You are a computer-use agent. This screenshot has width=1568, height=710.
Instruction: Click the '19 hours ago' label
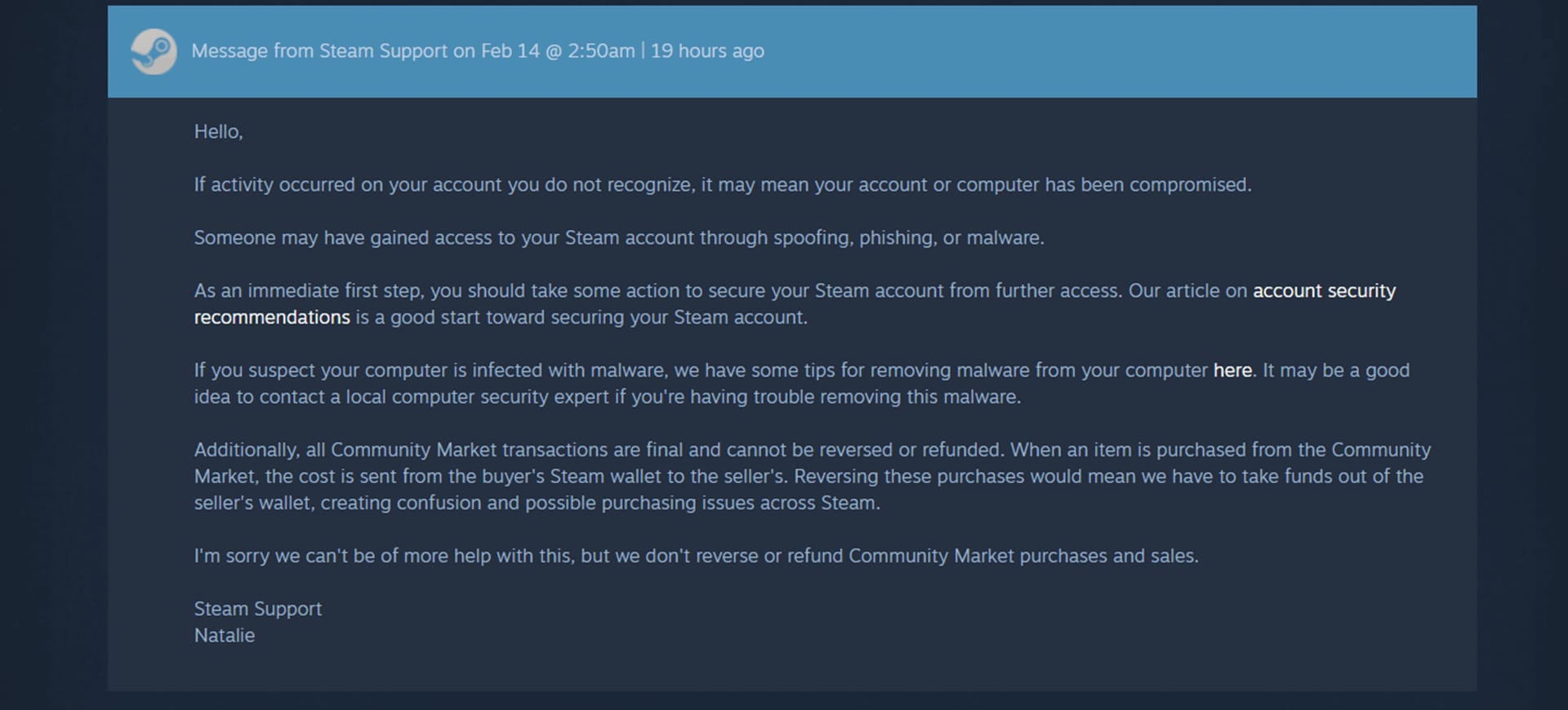click(x=707, y=51)
